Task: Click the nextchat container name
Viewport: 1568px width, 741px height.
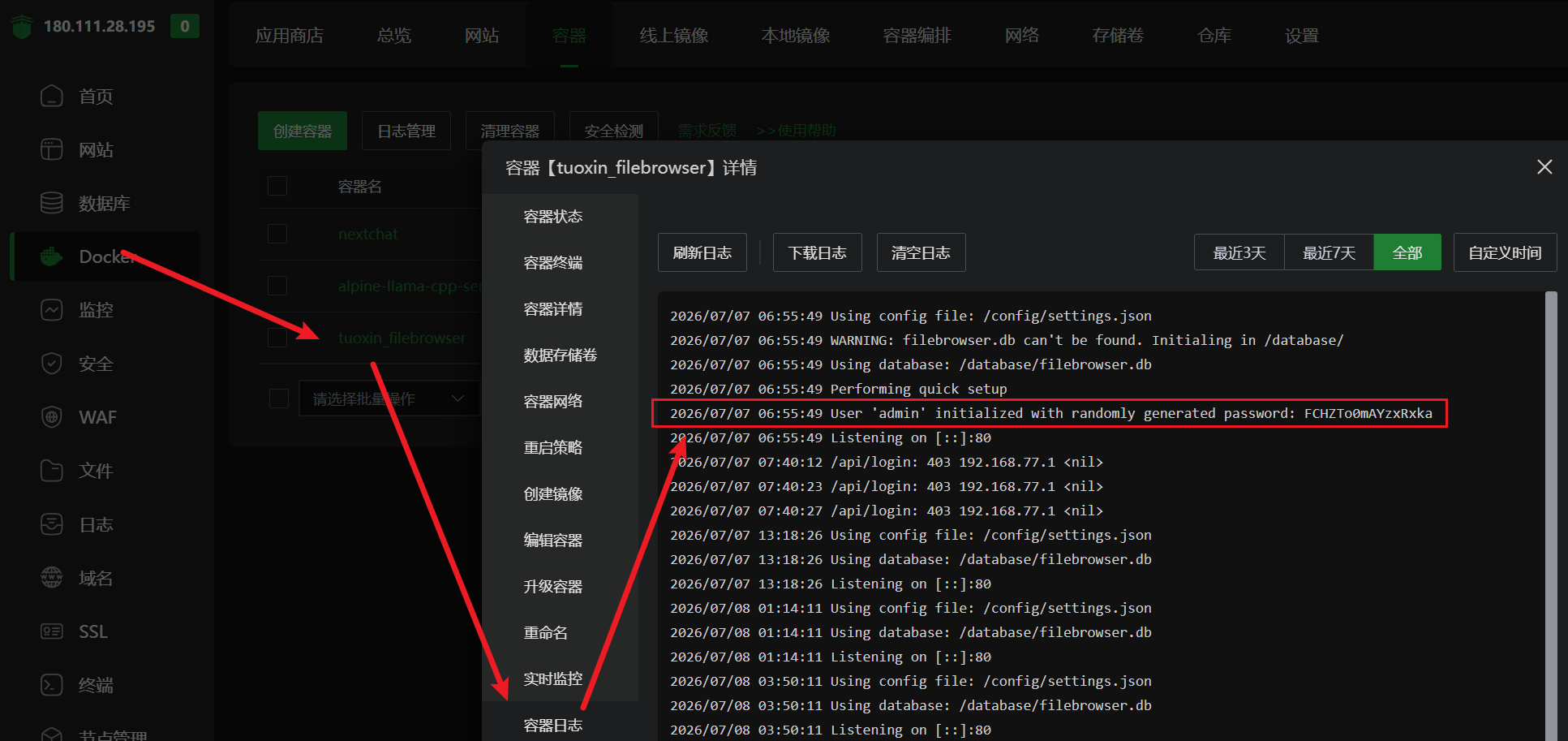Action: [x=368, y=235]
